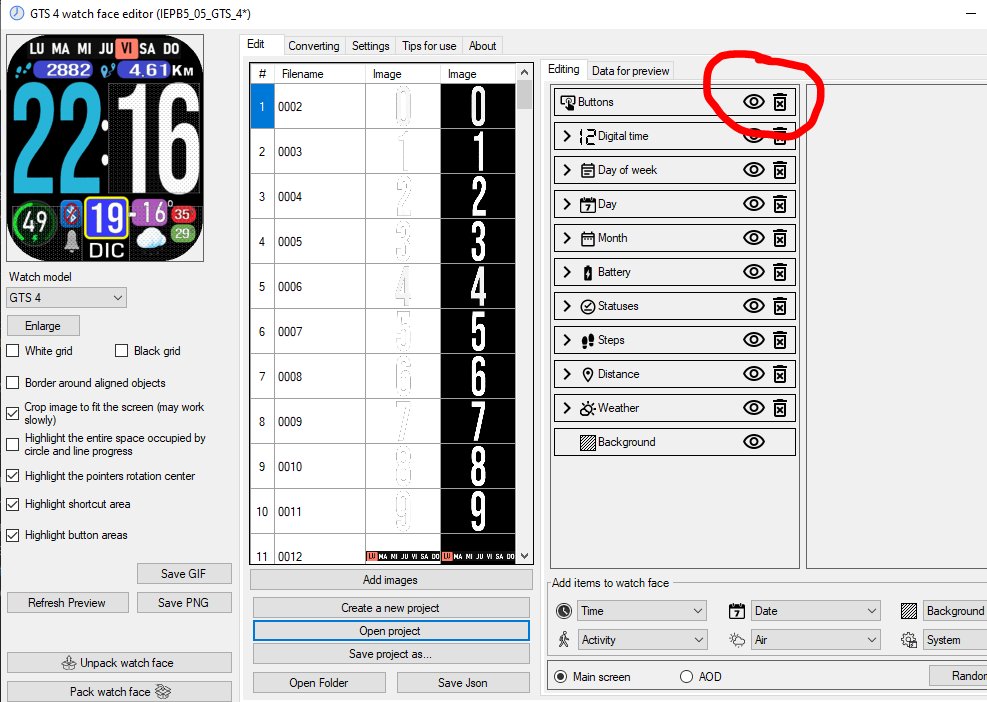The width and height of the screenshot is (987, 702).
Task: Uncheck Crop image to fit the screen
Action: (x=13, y=414)
